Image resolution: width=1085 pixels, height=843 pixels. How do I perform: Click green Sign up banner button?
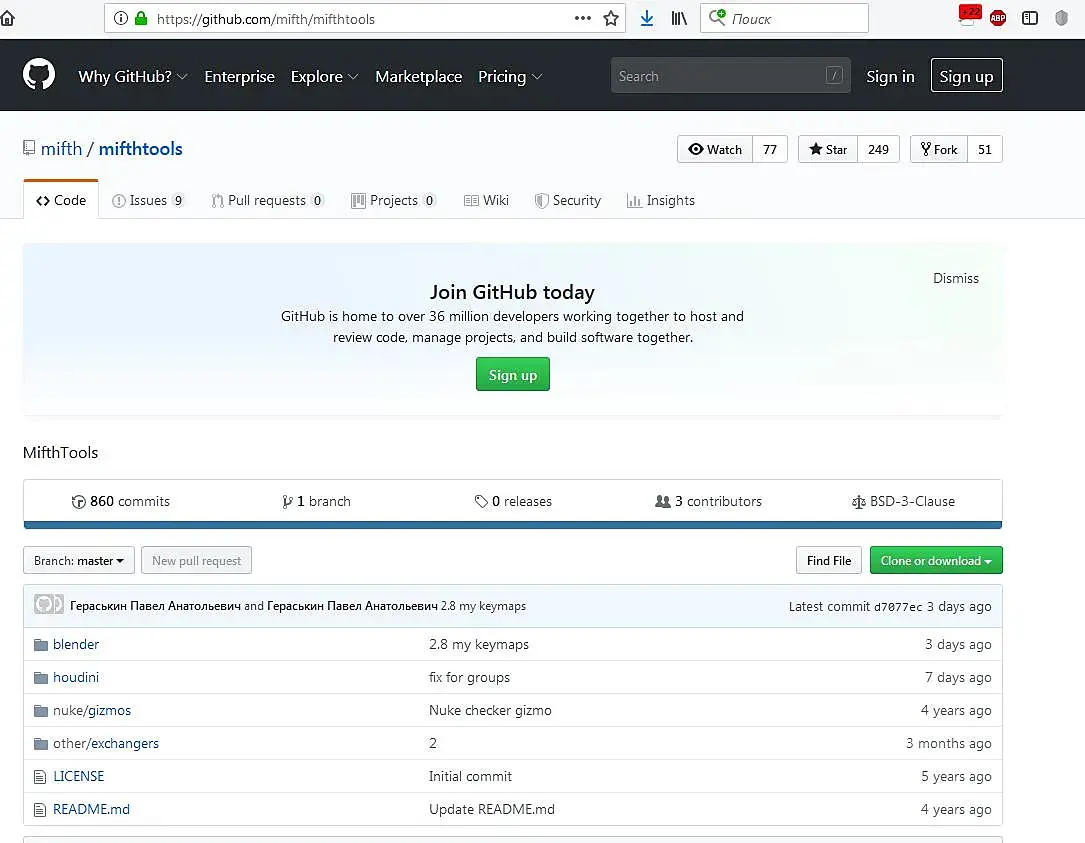(x=513, y=374)
